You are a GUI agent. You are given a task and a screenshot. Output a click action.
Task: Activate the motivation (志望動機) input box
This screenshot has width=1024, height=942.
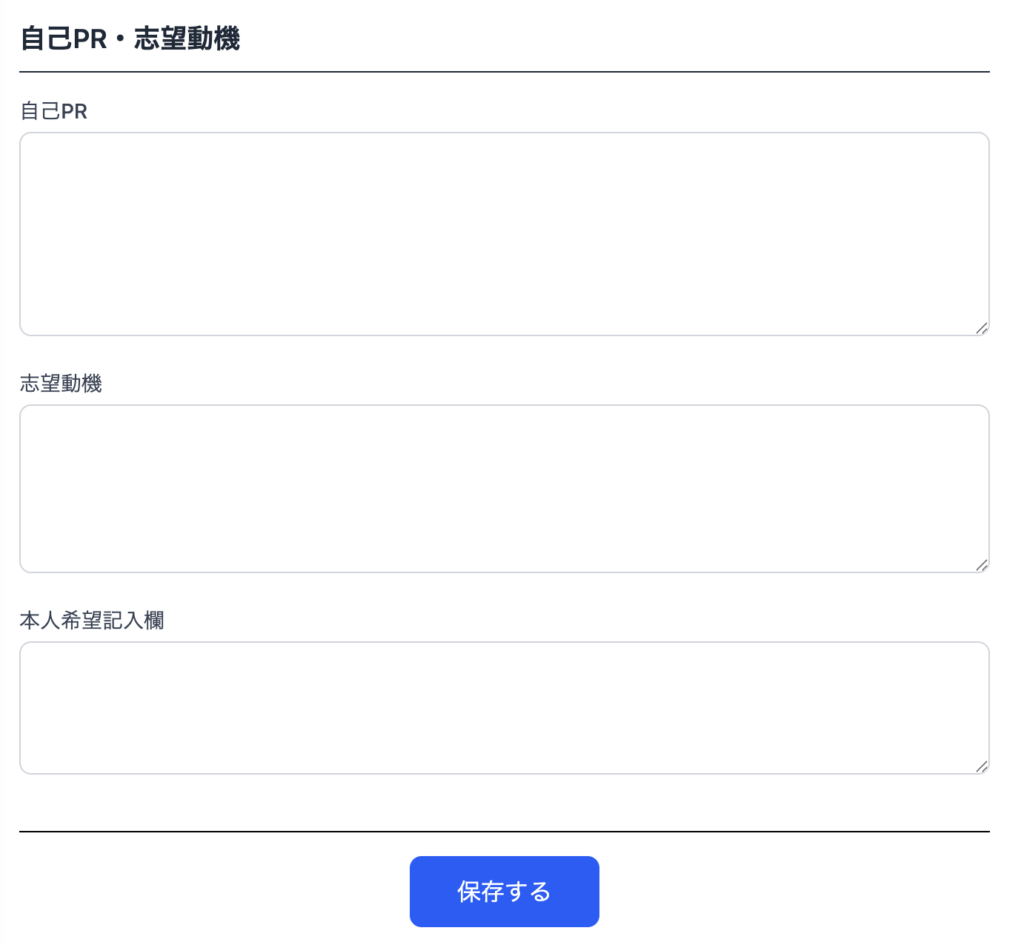504,488
